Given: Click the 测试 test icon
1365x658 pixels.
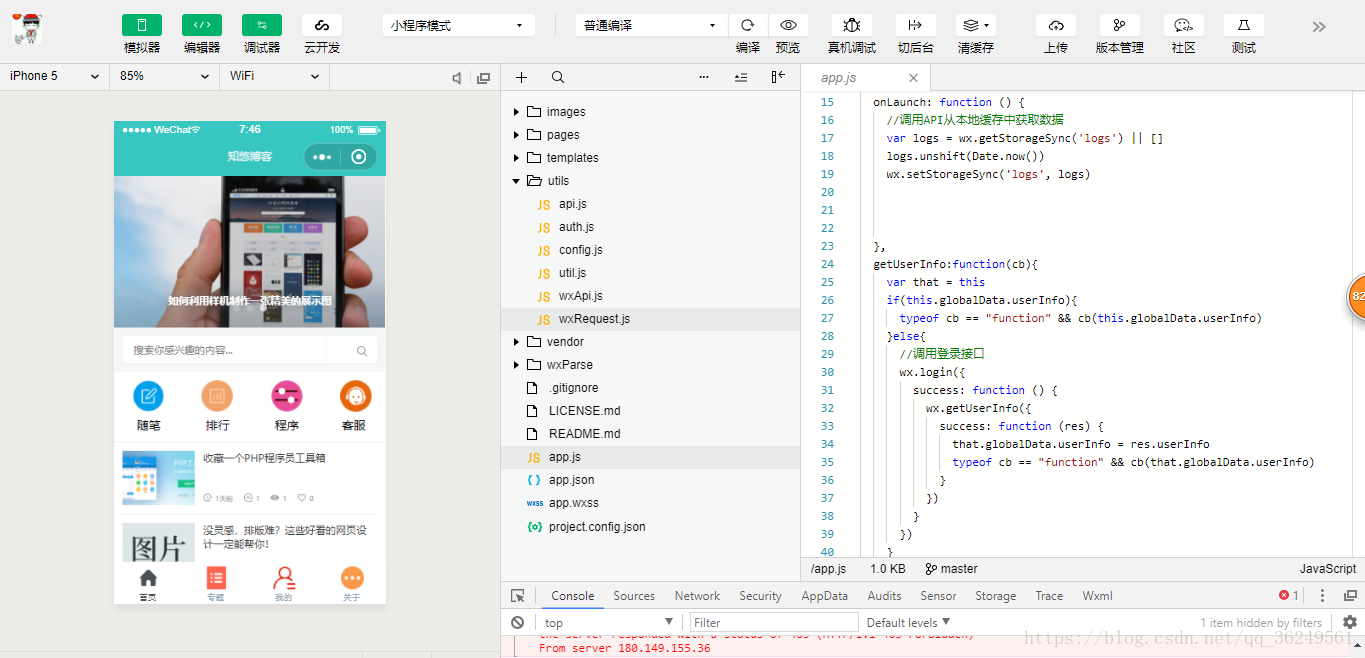Looking at the screenshot, I should [x=1244, y=25].
